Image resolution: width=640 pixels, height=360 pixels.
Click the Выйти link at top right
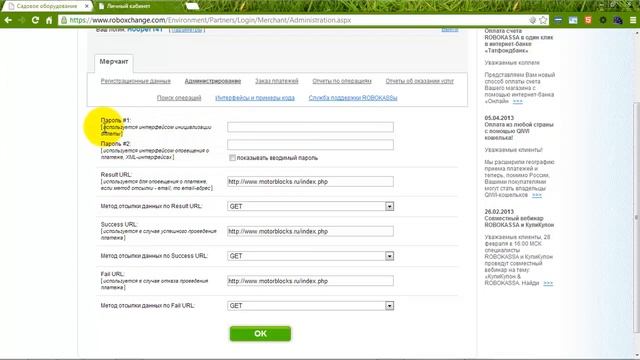(450, 30)
